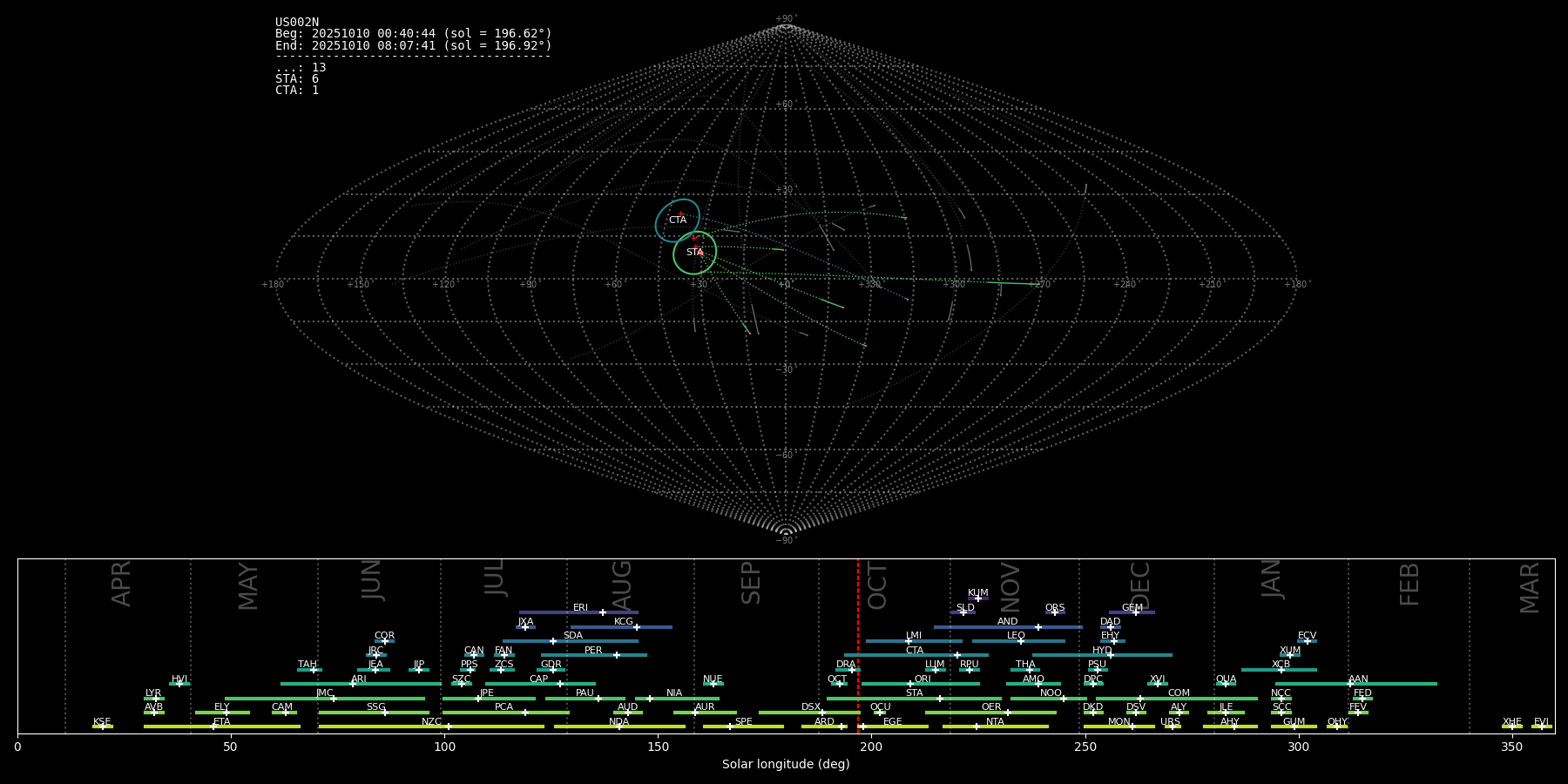Click the LEO shower label in timeline
The width and height of the screenshot is (1568, 784).
(1016, 636)
